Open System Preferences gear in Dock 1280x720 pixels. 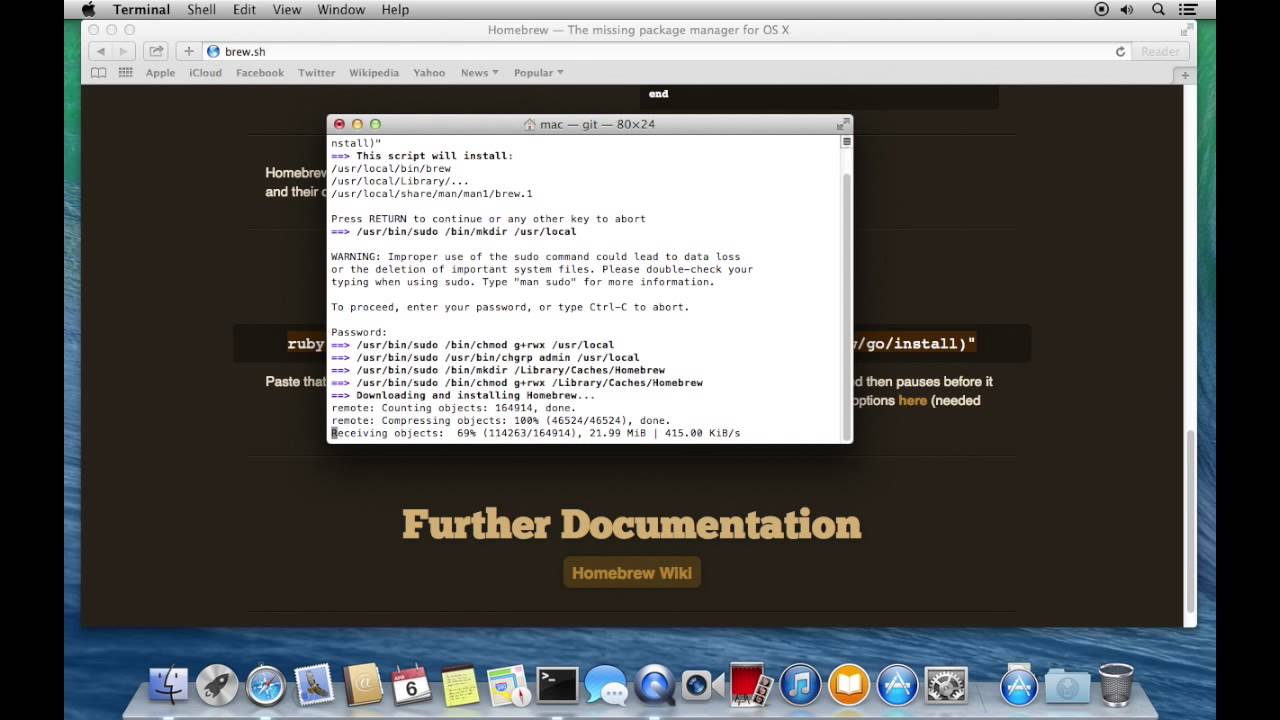tap(946, 685)
